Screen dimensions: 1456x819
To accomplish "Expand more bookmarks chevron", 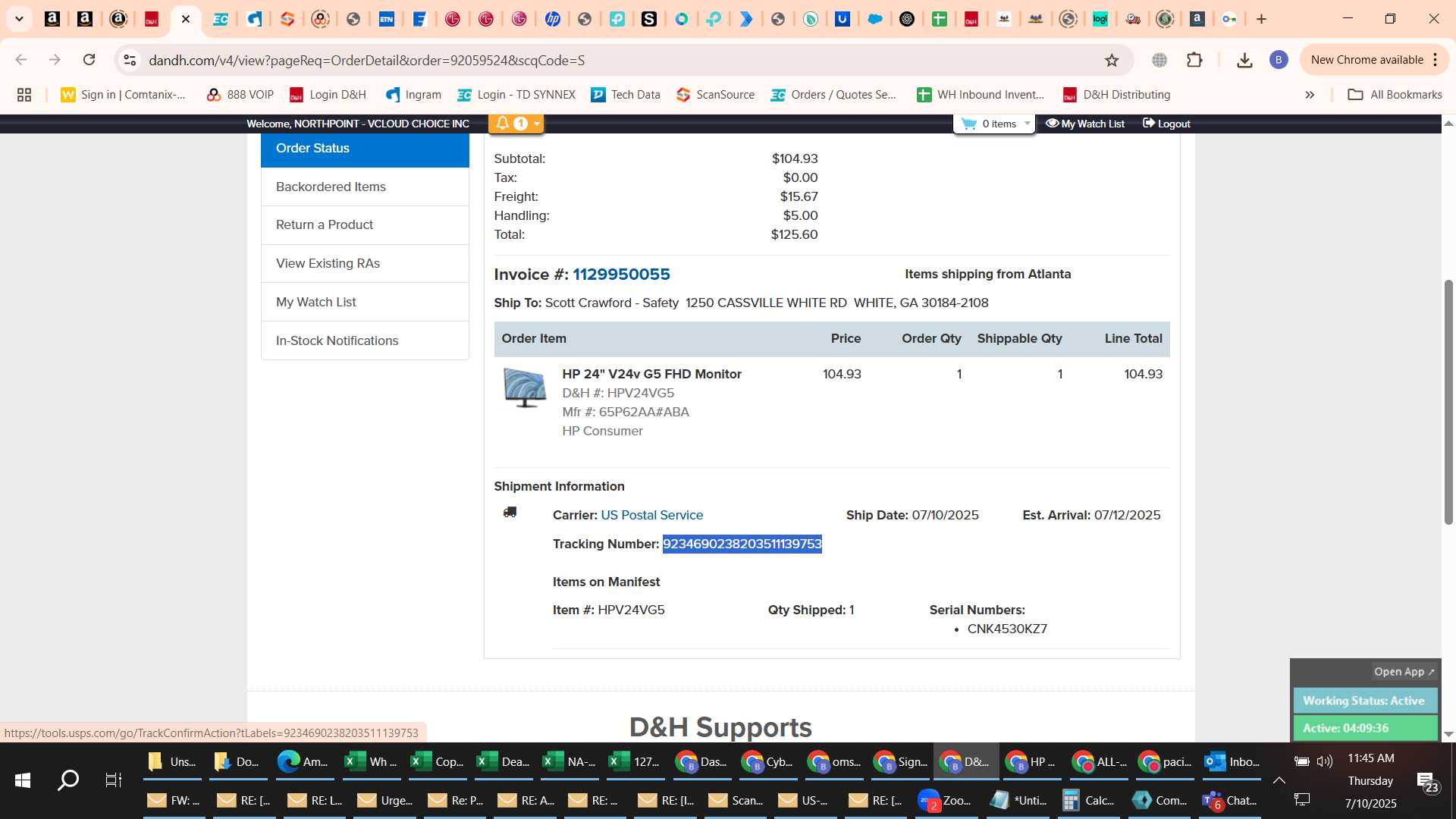I will 1310,95.
